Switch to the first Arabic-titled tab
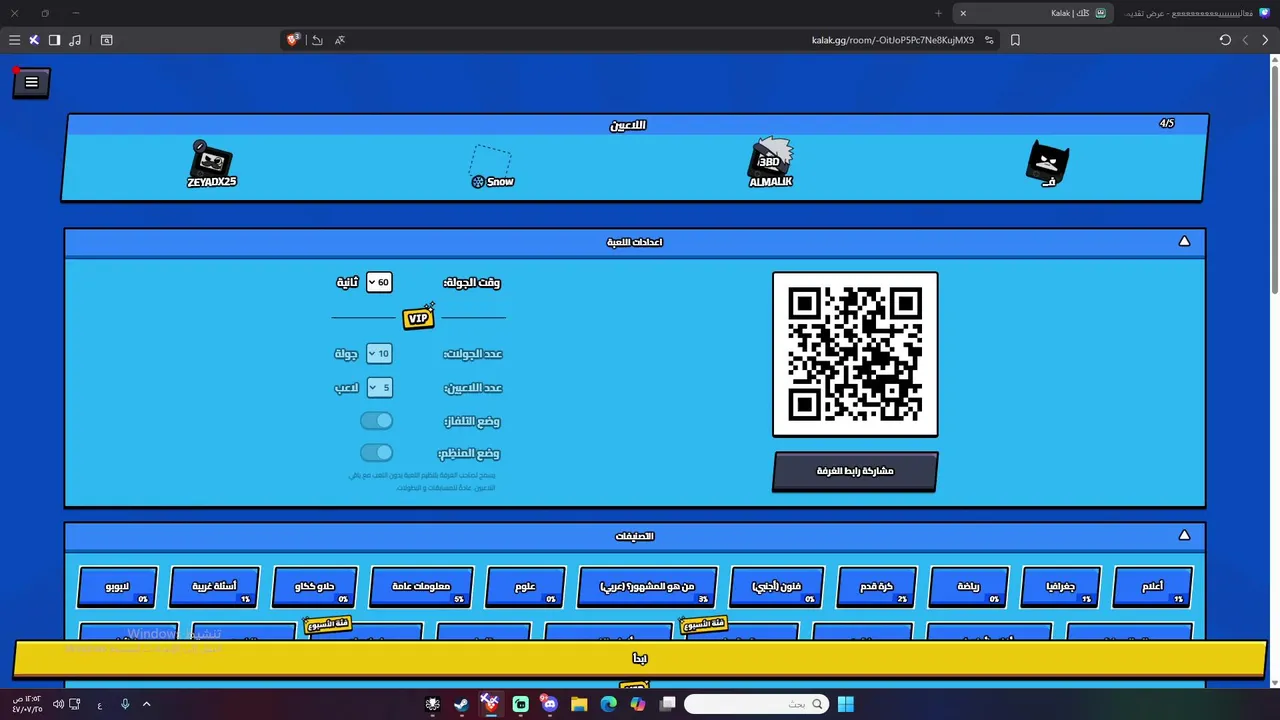 click(x=1195, y=13)
